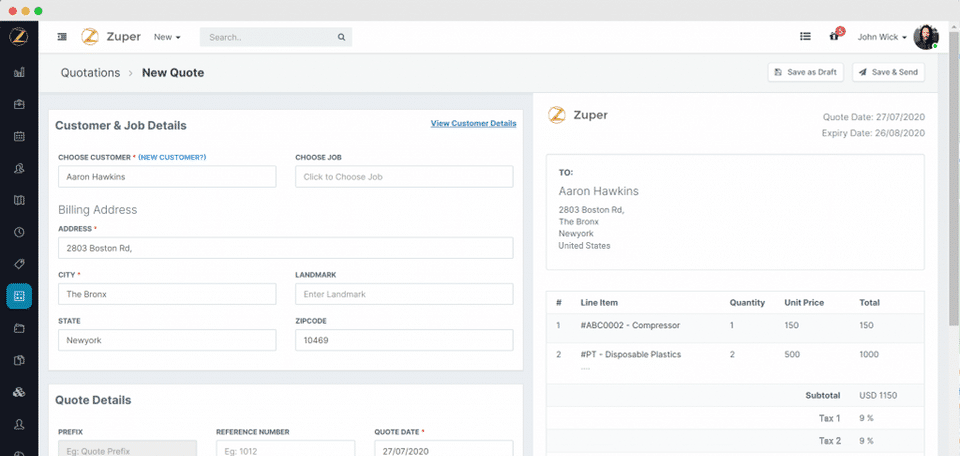The width and height of the screenshot is (960, 456).
Task: Click the Zuper logo in quote preview
Action: click(x=577, y=115)
